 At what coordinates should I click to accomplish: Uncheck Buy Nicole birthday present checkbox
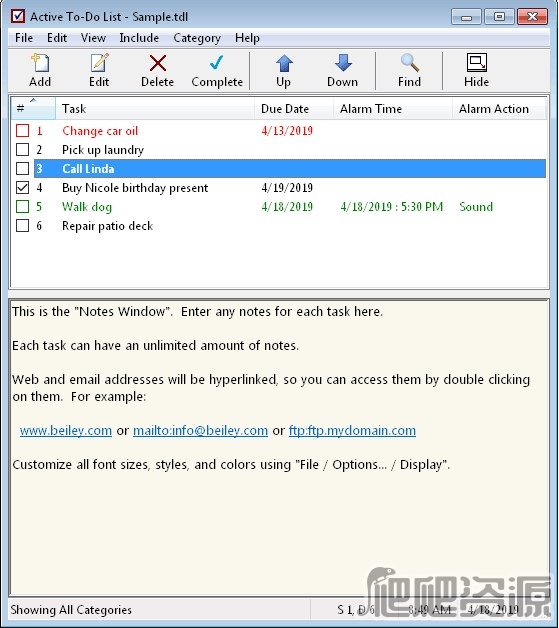pyautogui.click(x=22, y=187)
